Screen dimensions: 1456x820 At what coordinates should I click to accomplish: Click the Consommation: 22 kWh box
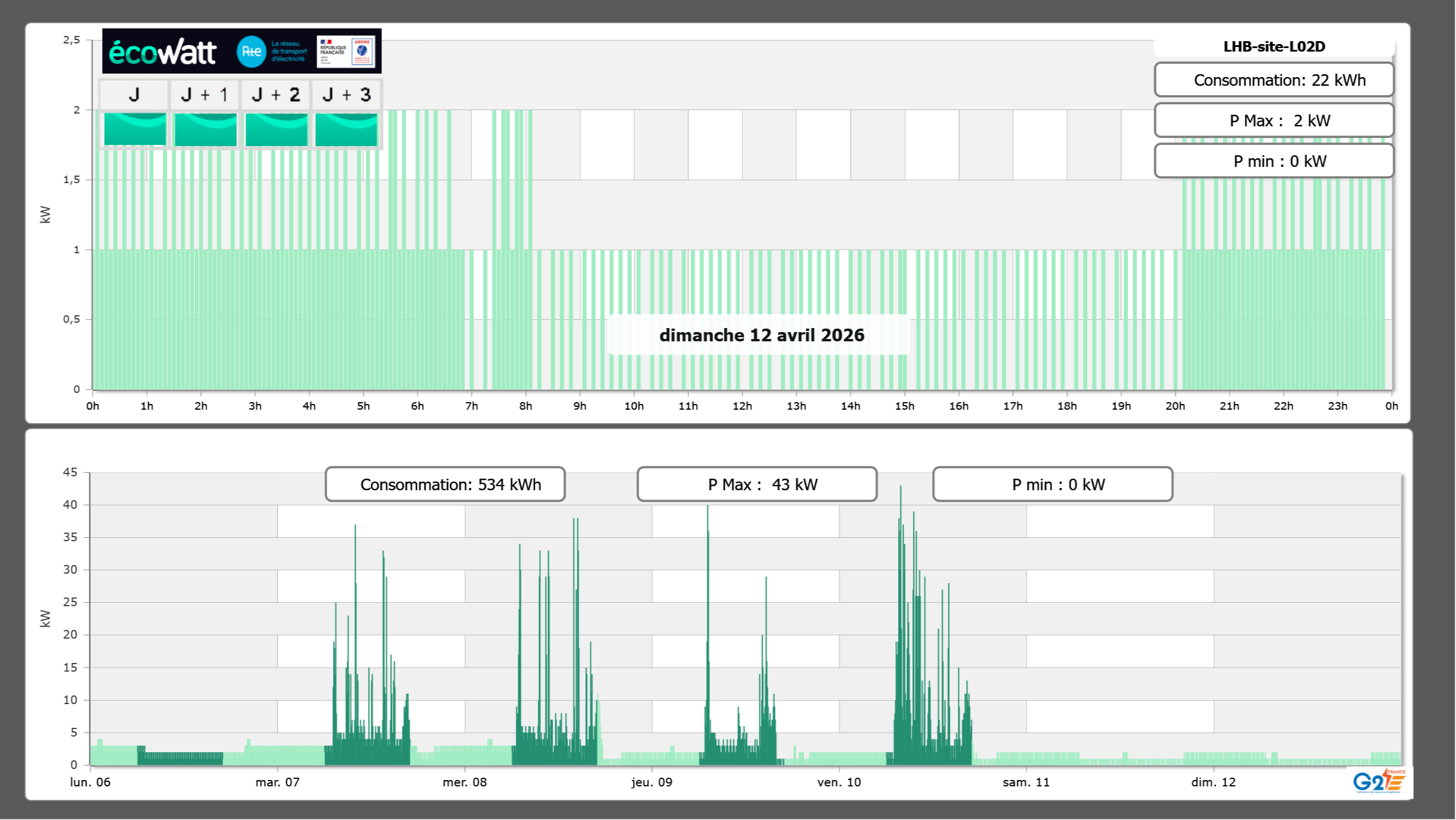pos(1274,80)
